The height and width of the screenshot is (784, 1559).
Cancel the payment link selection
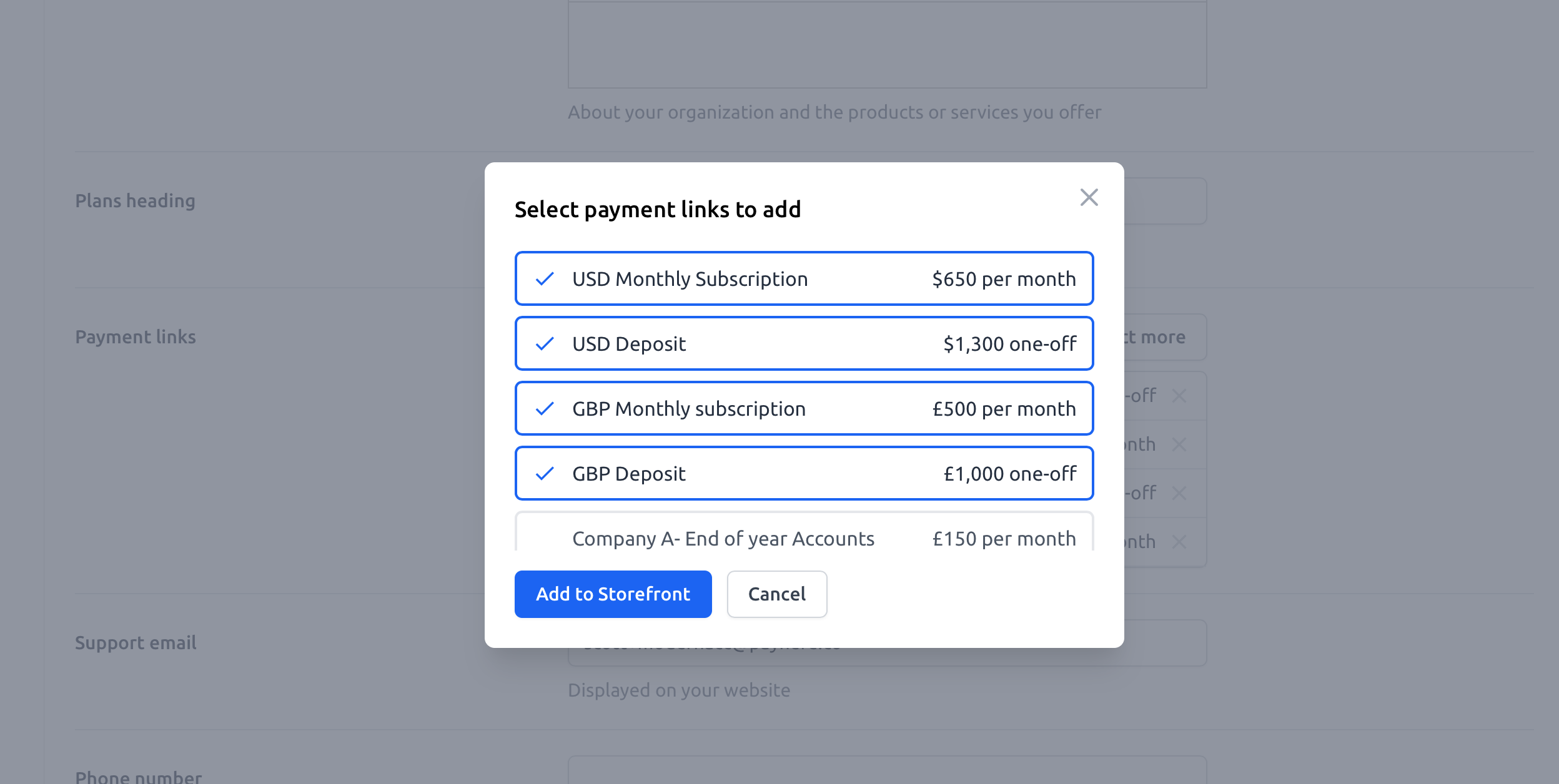[x=776, y=594]
